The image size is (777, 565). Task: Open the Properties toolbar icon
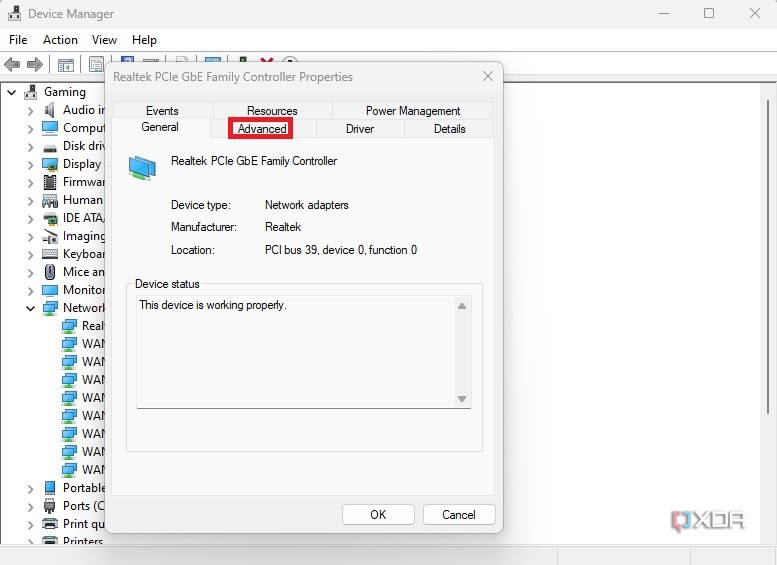point(96,64)
